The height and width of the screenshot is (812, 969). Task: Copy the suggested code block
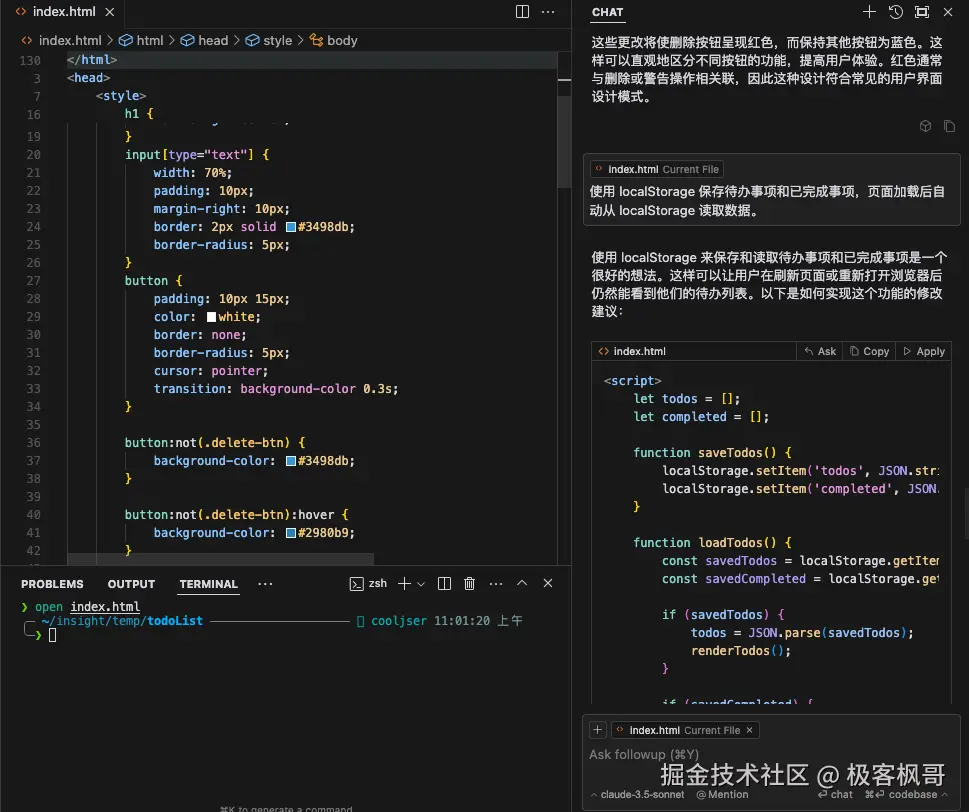click(869, 351)
